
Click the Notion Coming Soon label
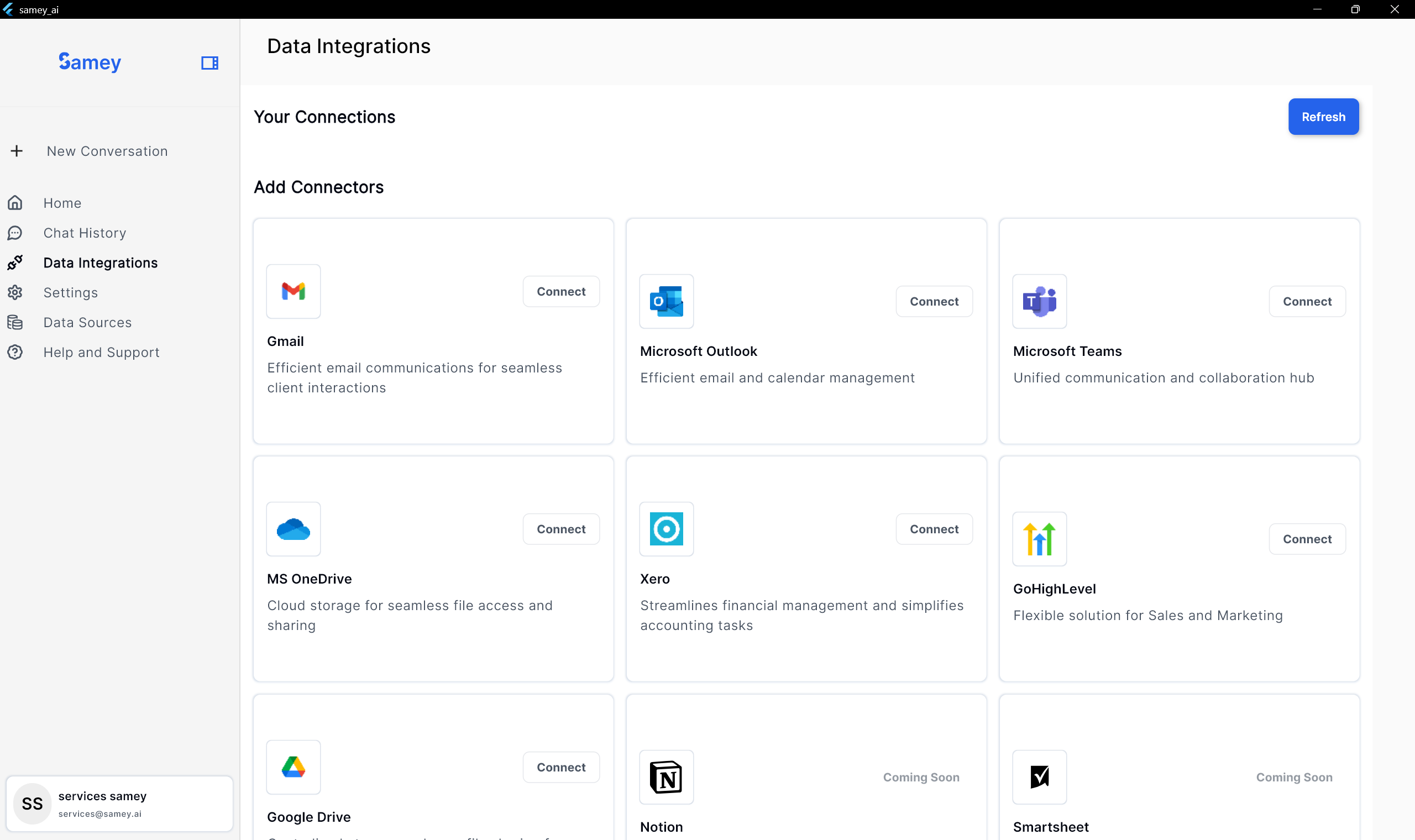click(921, 777)
